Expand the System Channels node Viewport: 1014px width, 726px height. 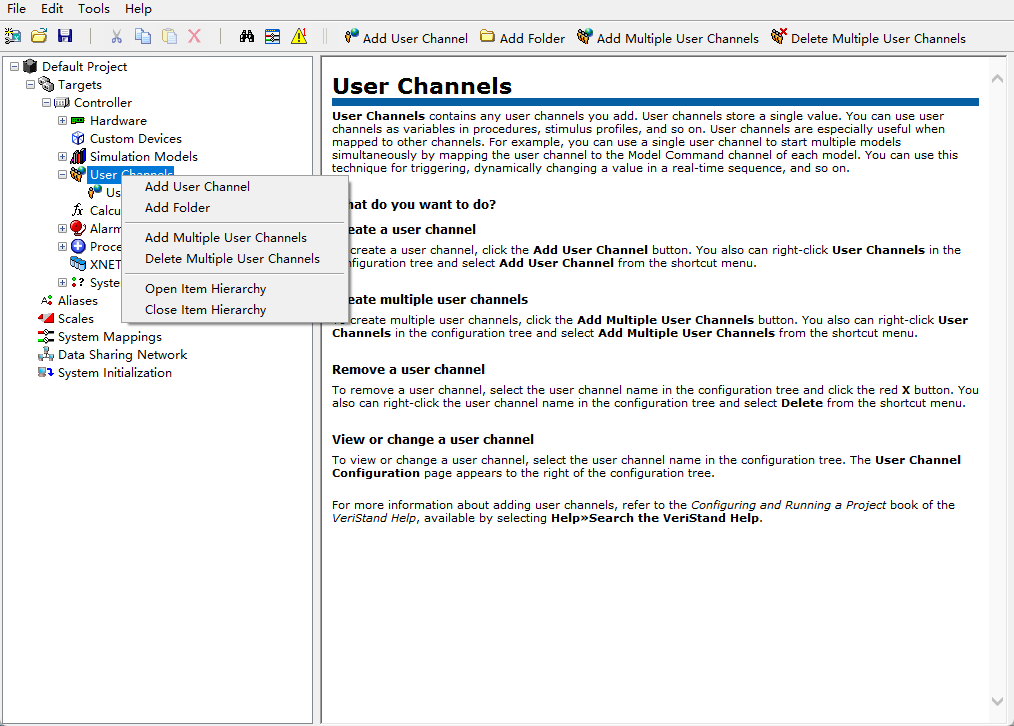(x=62, y=282)
